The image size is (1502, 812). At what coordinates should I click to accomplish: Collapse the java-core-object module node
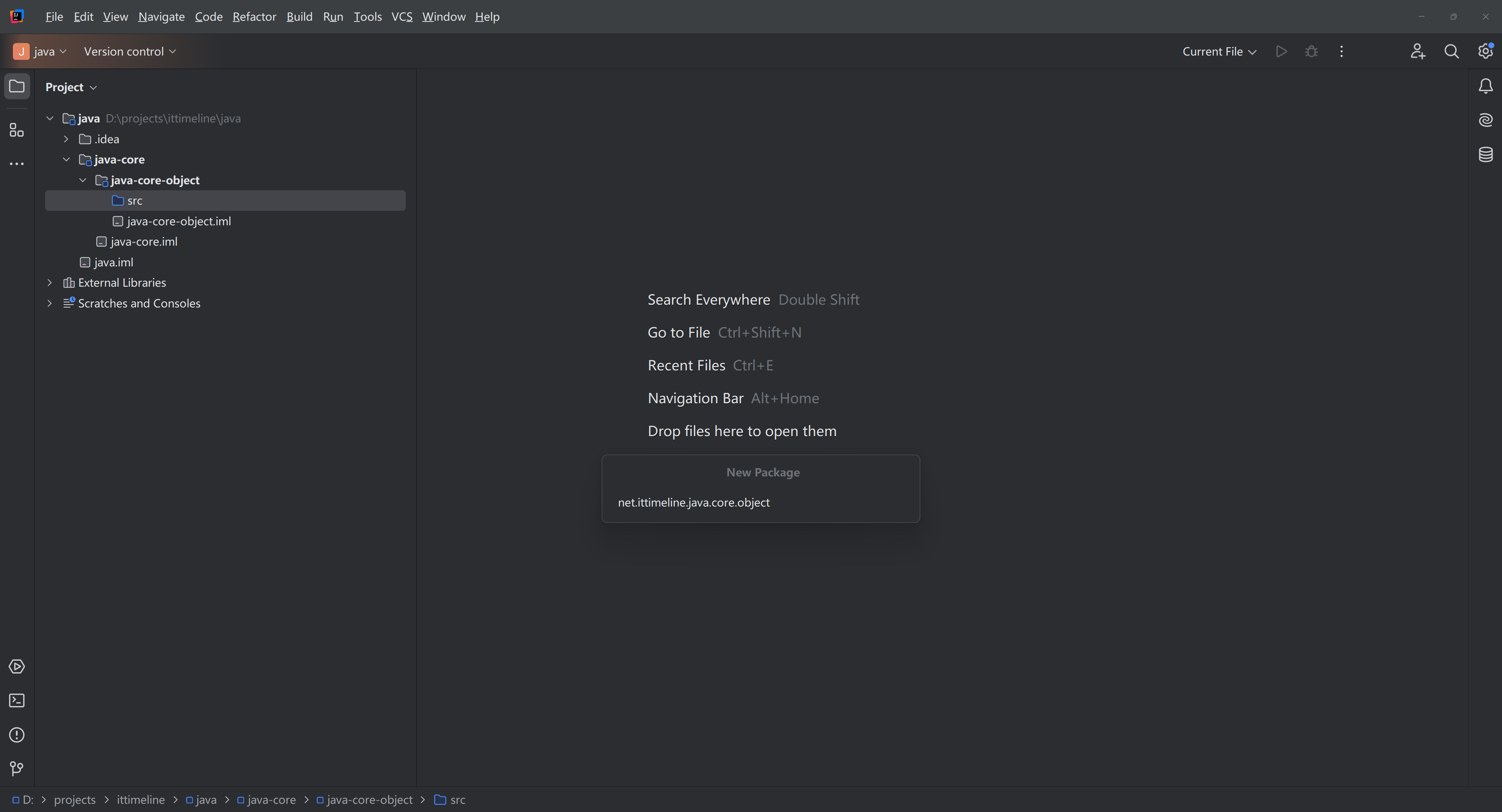(83, 180)
